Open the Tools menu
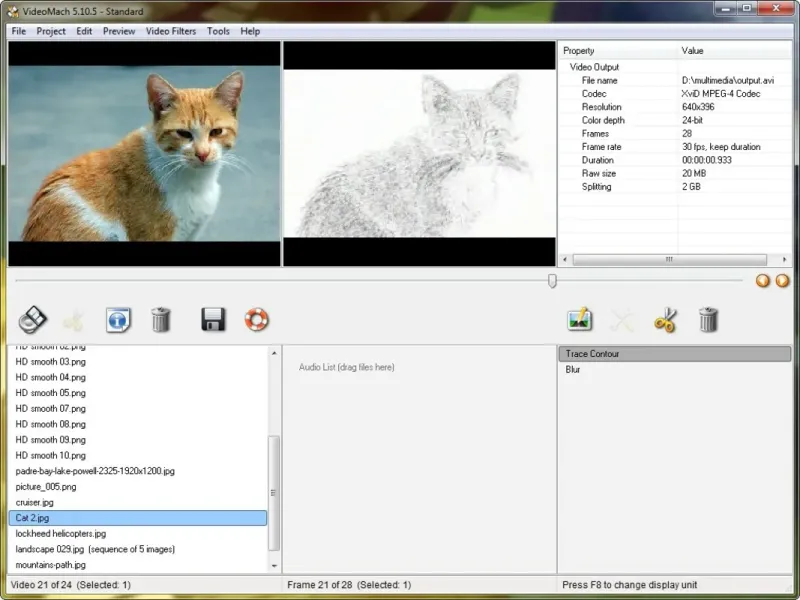 pyautogui.click(x=218, y=31)
